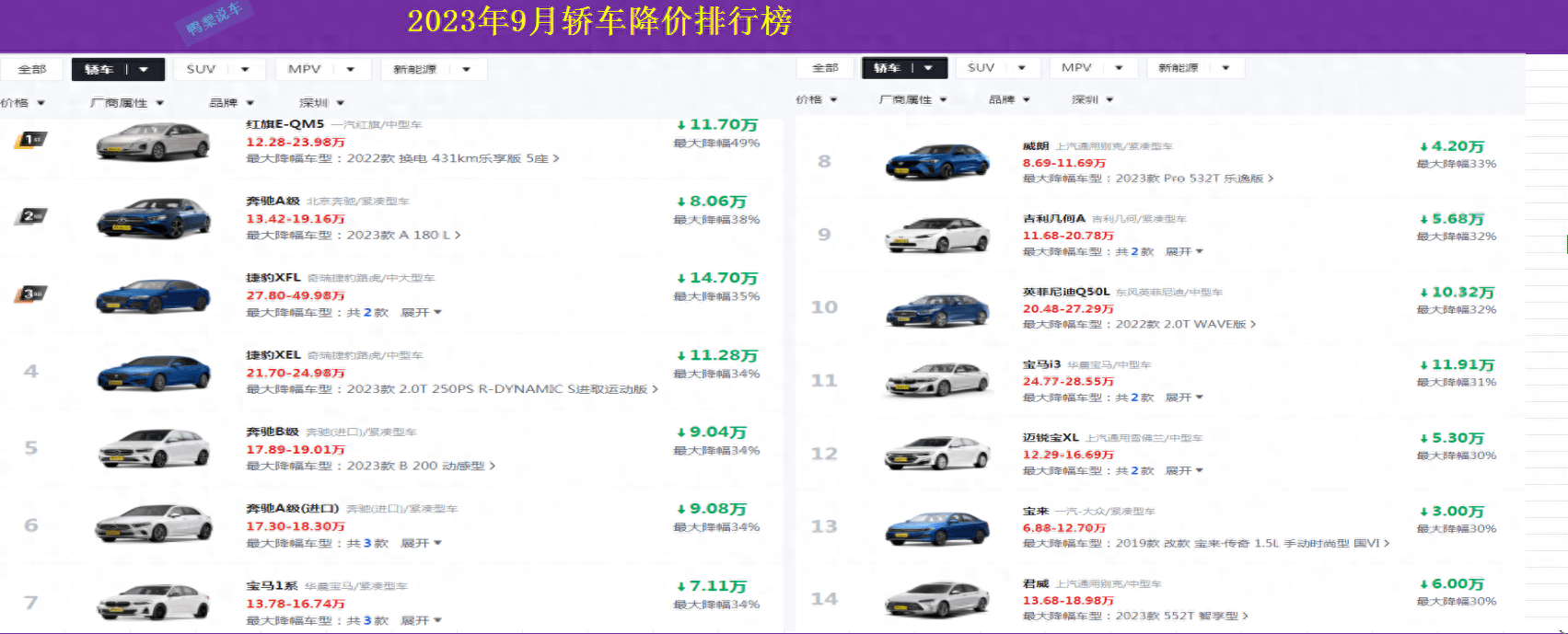1568x634 pixels.
Task: Open the 2022款 2.0T WAVE版 trim link
Action: [1185, 324]
